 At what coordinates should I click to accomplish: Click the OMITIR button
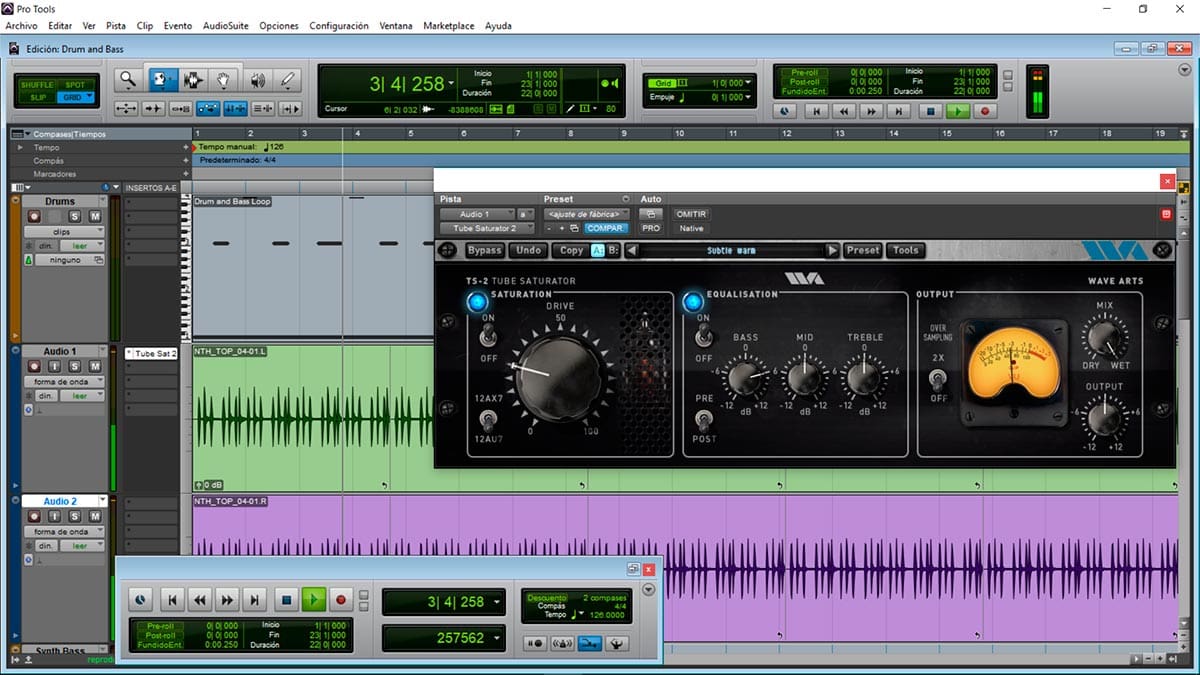[691, 214]
